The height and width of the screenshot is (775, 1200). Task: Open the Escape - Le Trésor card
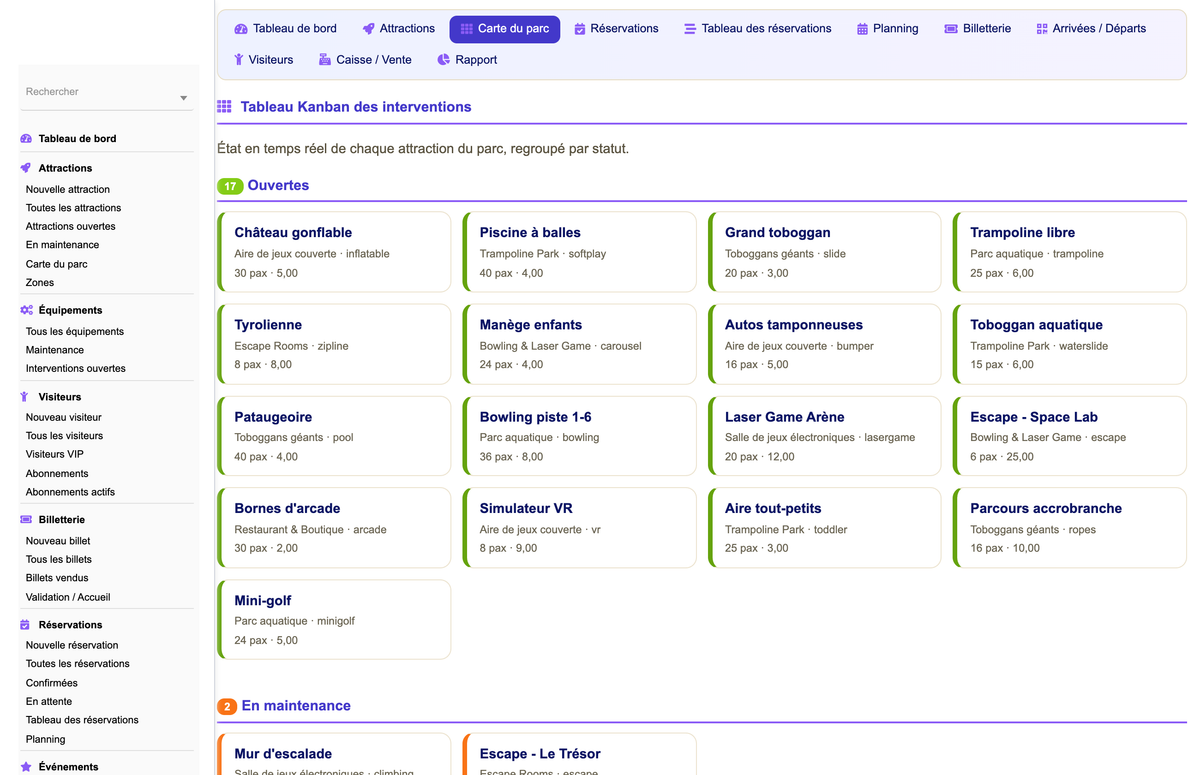pyautogui.click(x=579, y=754)
